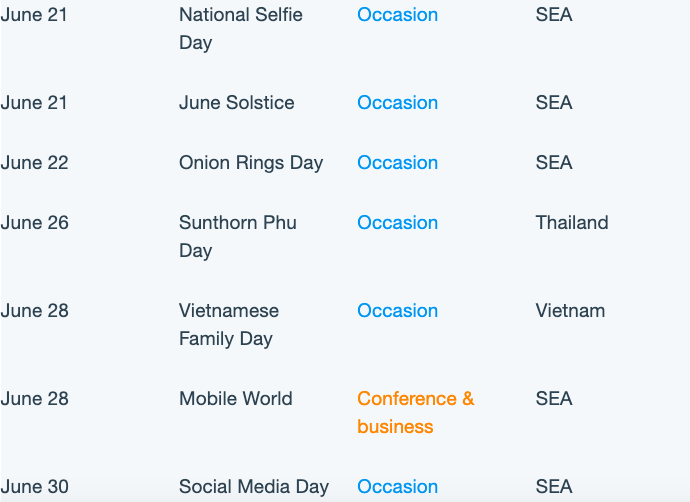The image size is (690, 502).
Task: Click the Thailand region cell
Action: (x=572, y=223)
